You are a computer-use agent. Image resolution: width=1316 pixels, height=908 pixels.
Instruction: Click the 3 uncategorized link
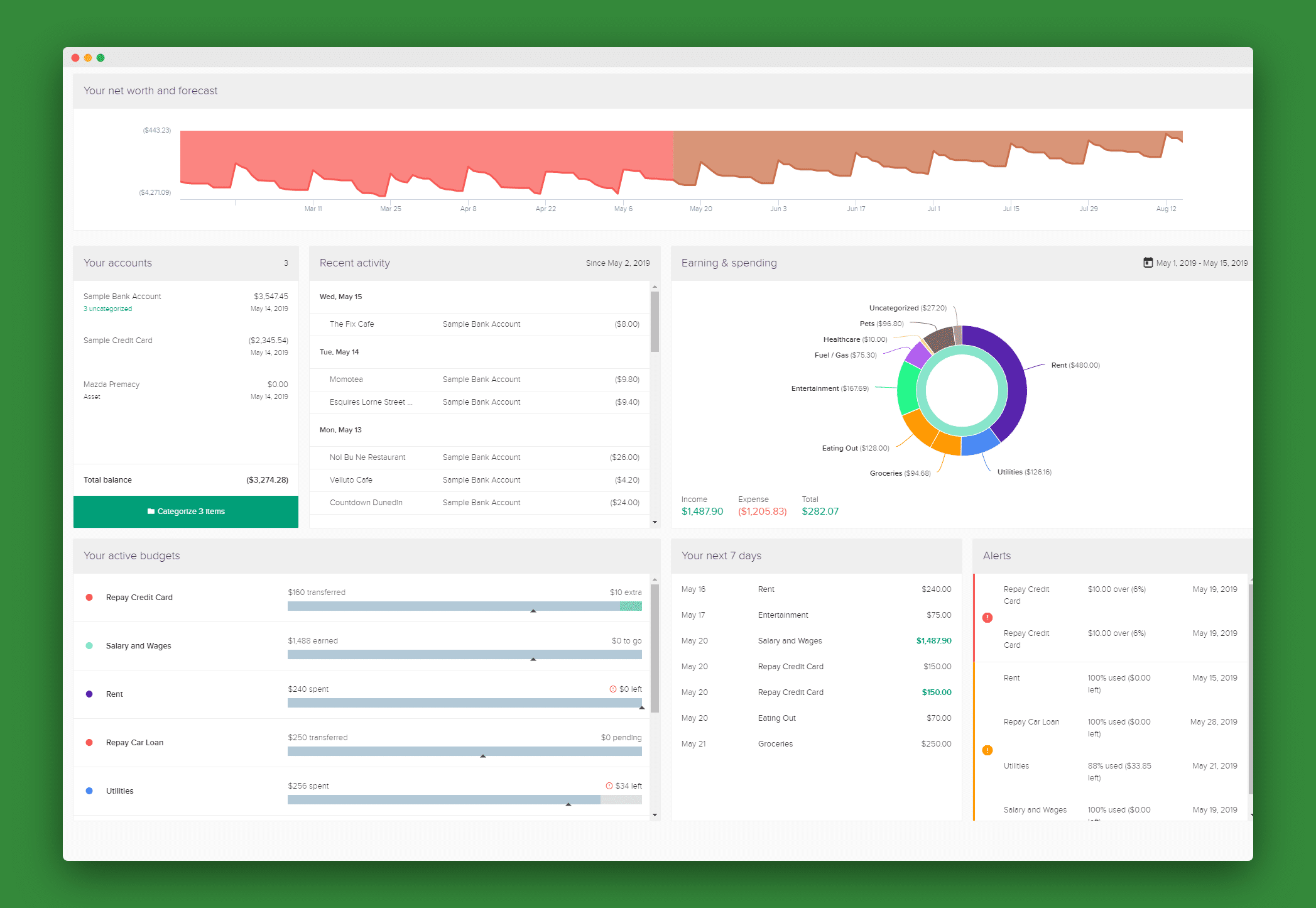(x=107, y=309)
